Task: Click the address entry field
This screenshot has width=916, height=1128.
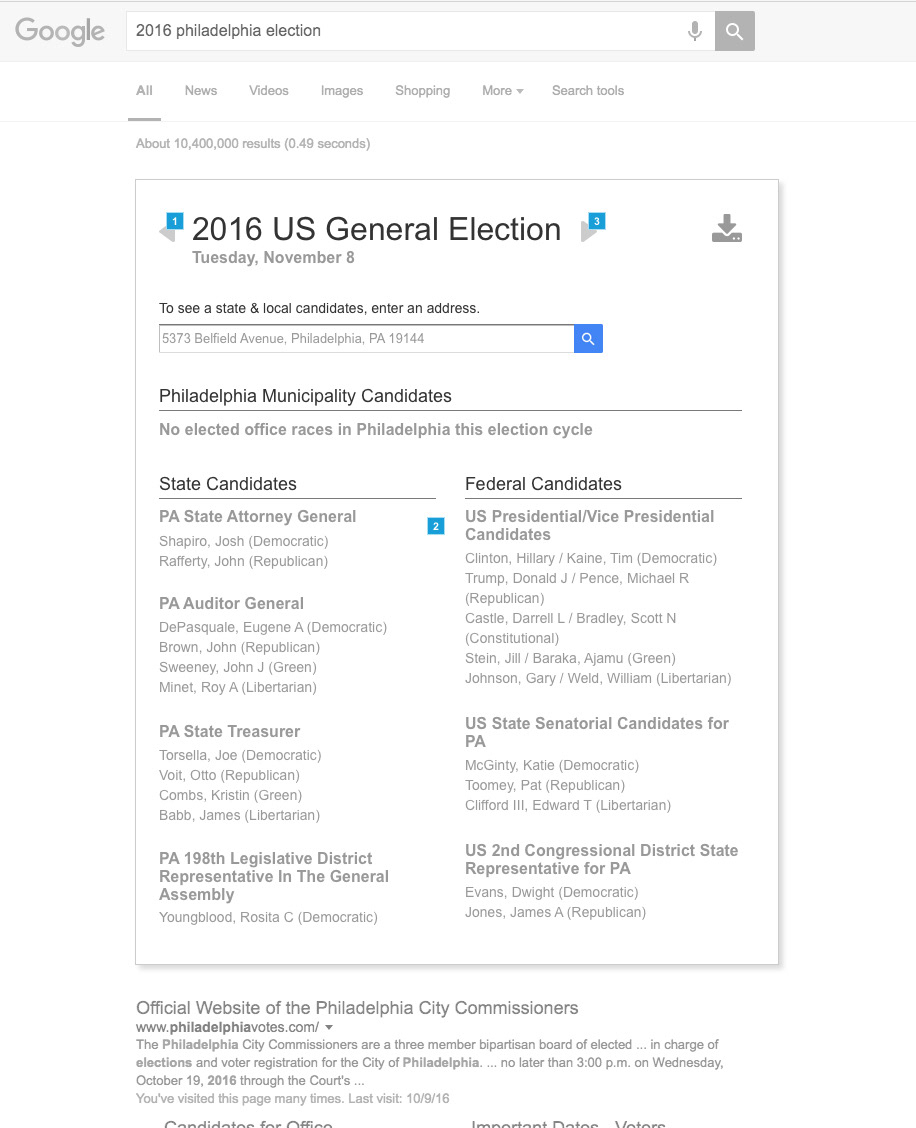Action: [366, 339]
